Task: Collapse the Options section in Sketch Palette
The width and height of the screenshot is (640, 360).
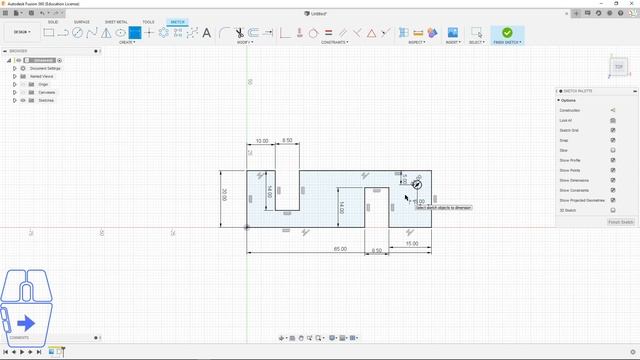Action: 558,100
